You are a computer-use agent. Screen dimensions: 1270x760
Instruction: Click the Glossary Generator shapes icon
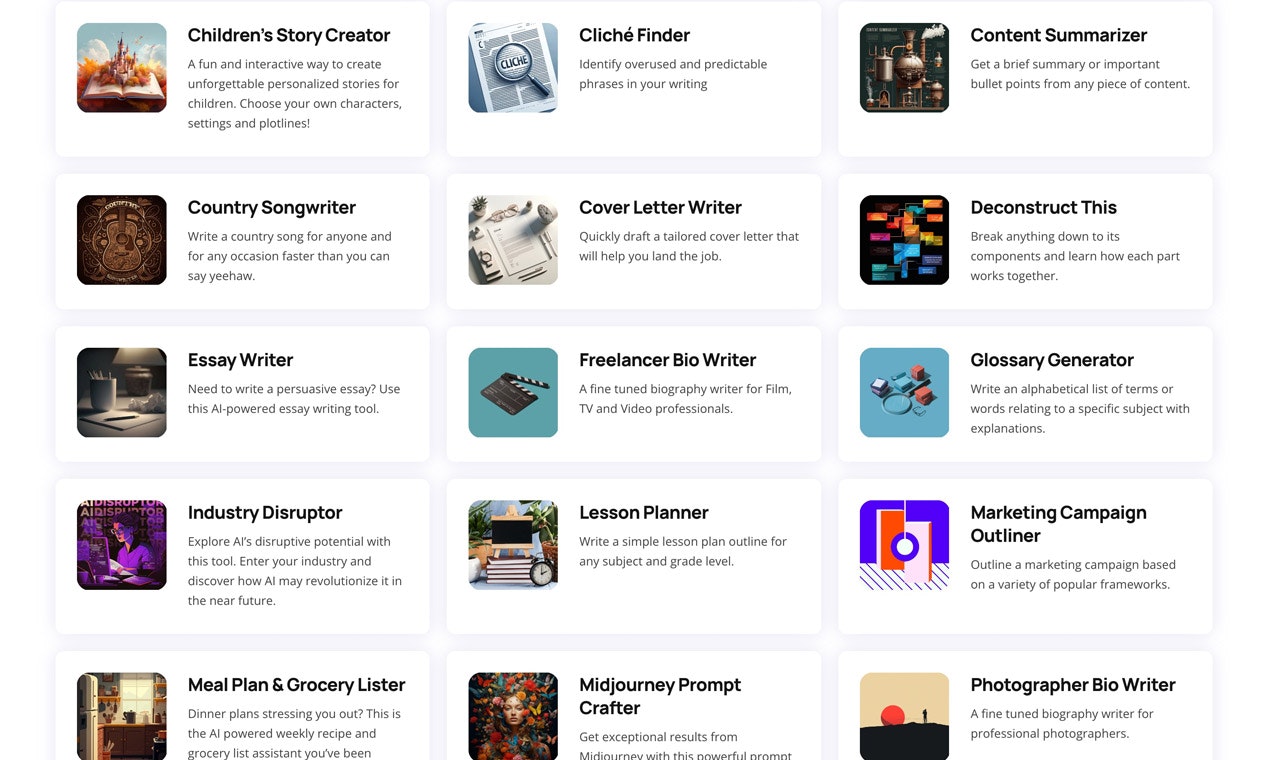(904, 393)
